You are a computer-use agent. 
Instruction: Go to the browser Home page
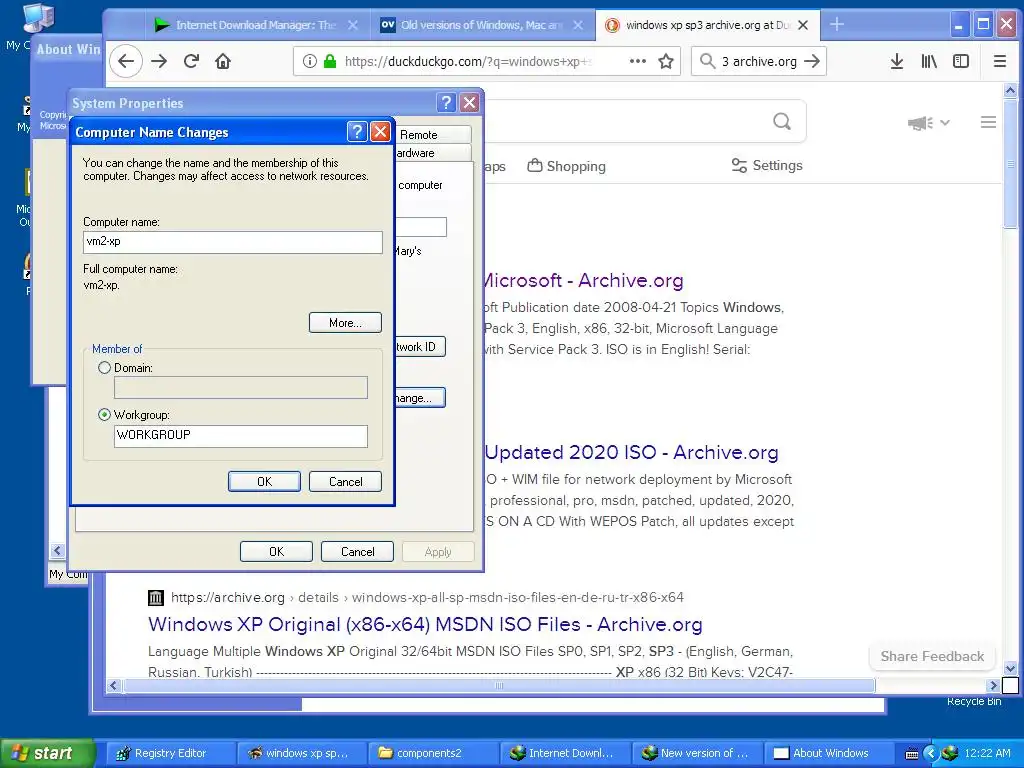[223, 61]
